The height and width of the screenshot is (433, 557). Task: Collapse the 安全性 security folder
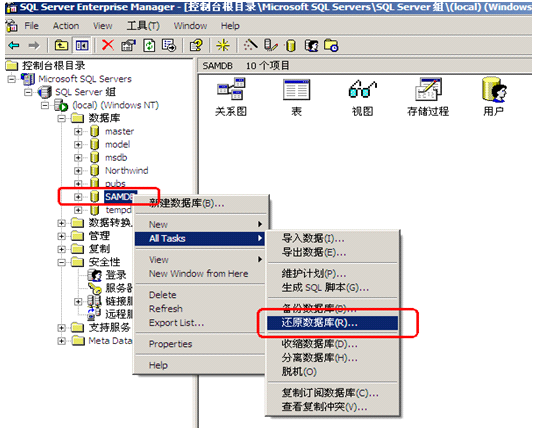[61, 262]
